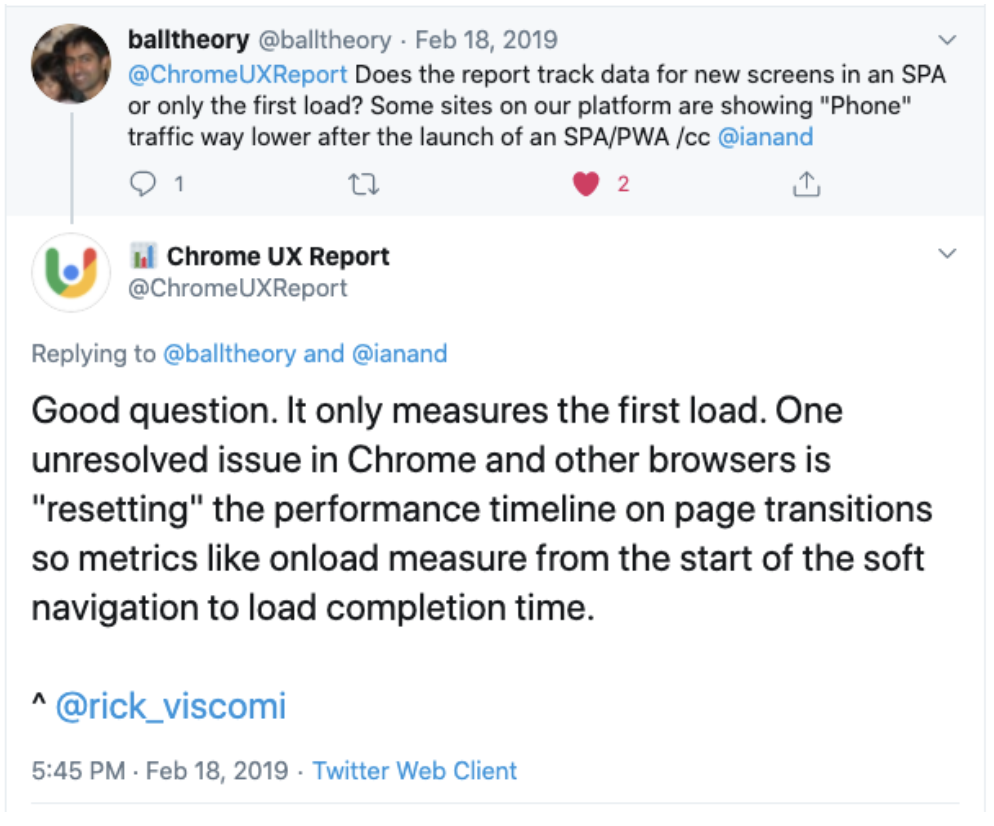The height and width of the screenshot is (826, 994).
Task: Open balltheory's profile picture
Action: coord(71,63)
